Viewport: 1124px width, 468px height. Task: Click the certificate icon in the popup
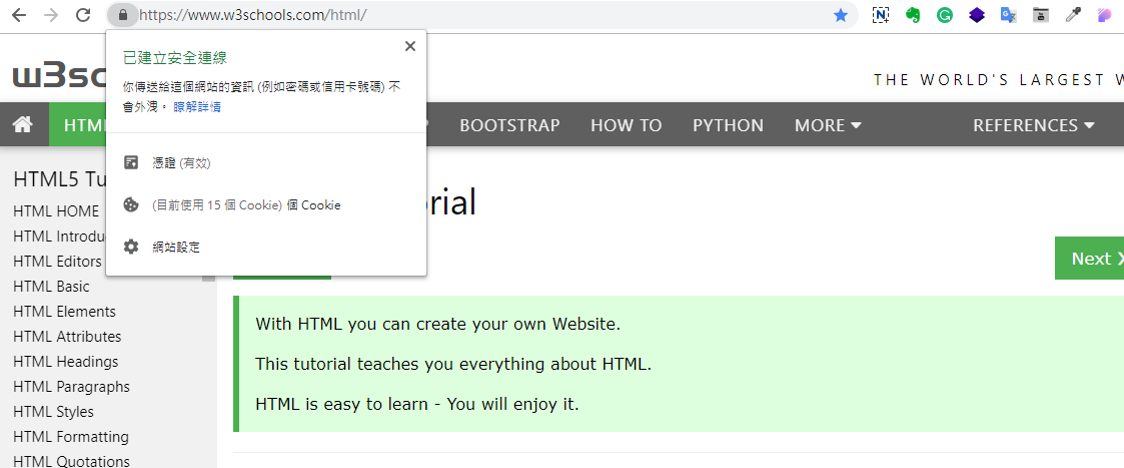tap(130, 163)
